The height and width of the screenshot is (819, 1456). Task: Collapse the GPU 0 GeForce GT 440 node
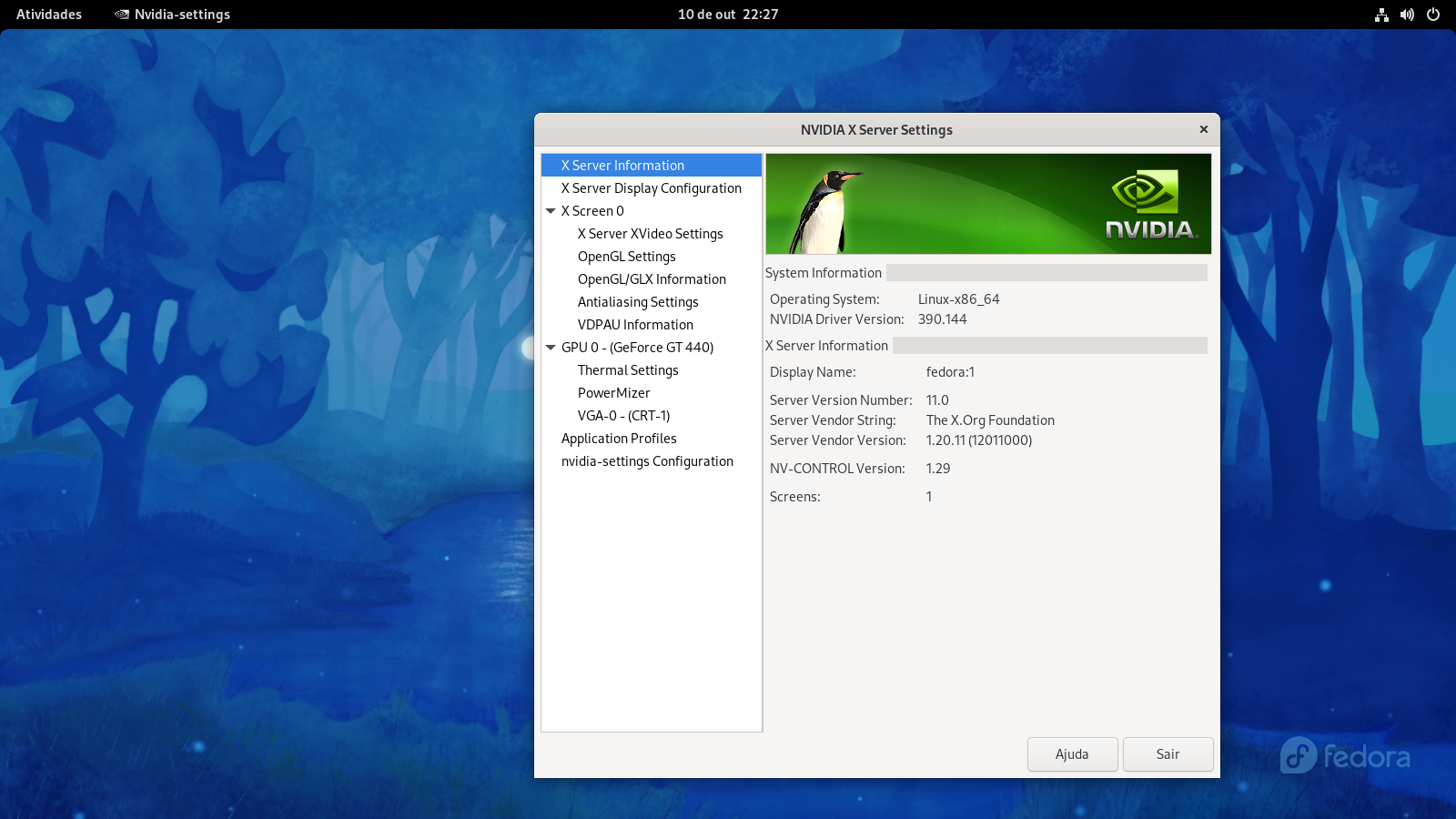point(551,348)
